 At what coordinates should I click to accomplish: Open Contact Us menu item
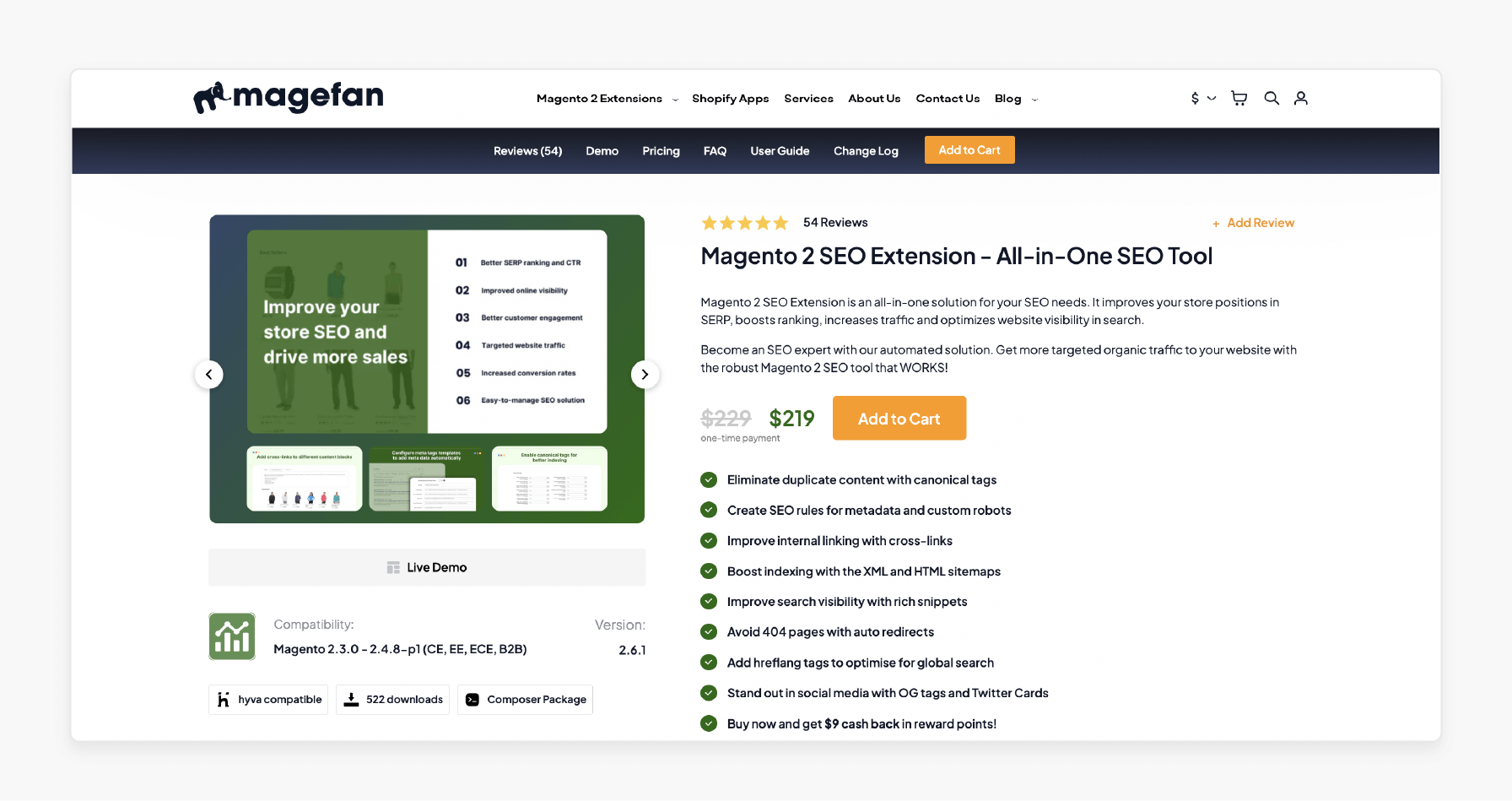pyautogui.click(x=948, y=99)
